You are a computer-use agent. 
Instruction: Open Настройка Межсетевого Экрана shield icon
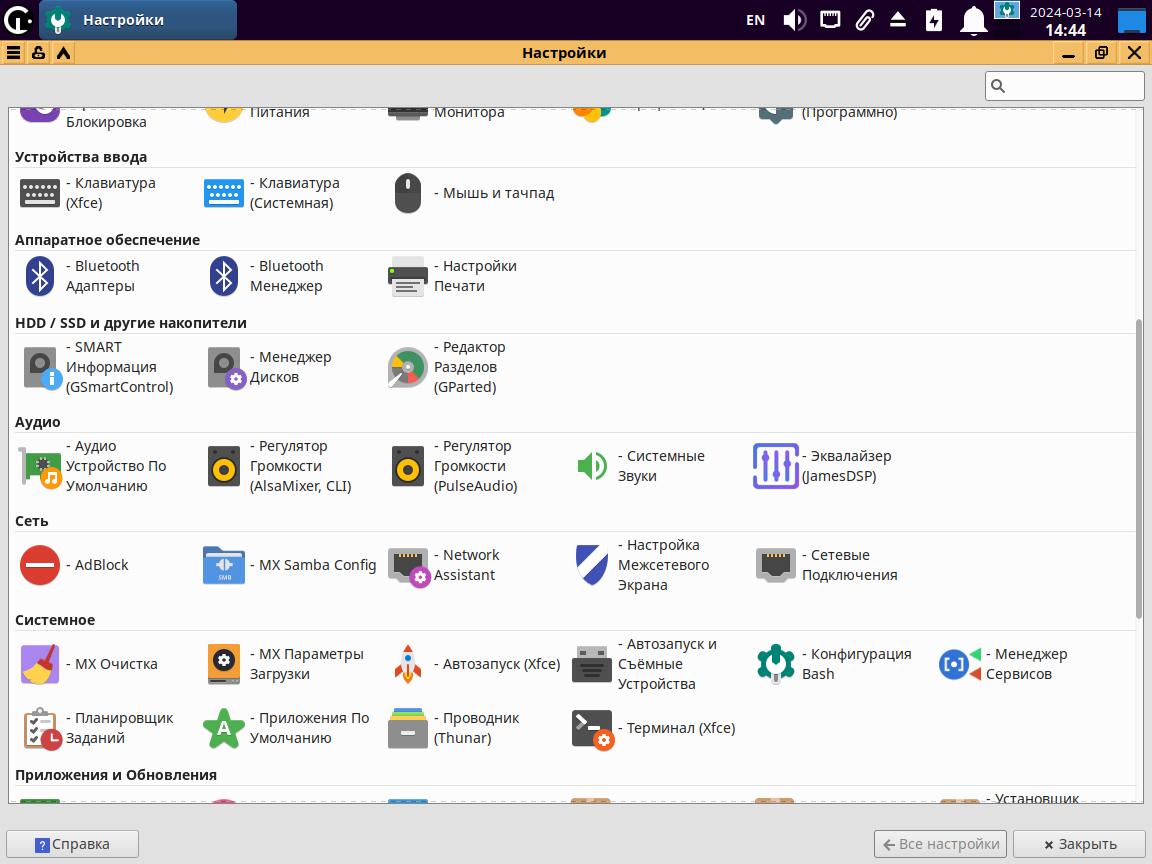(x=591, y=565)
